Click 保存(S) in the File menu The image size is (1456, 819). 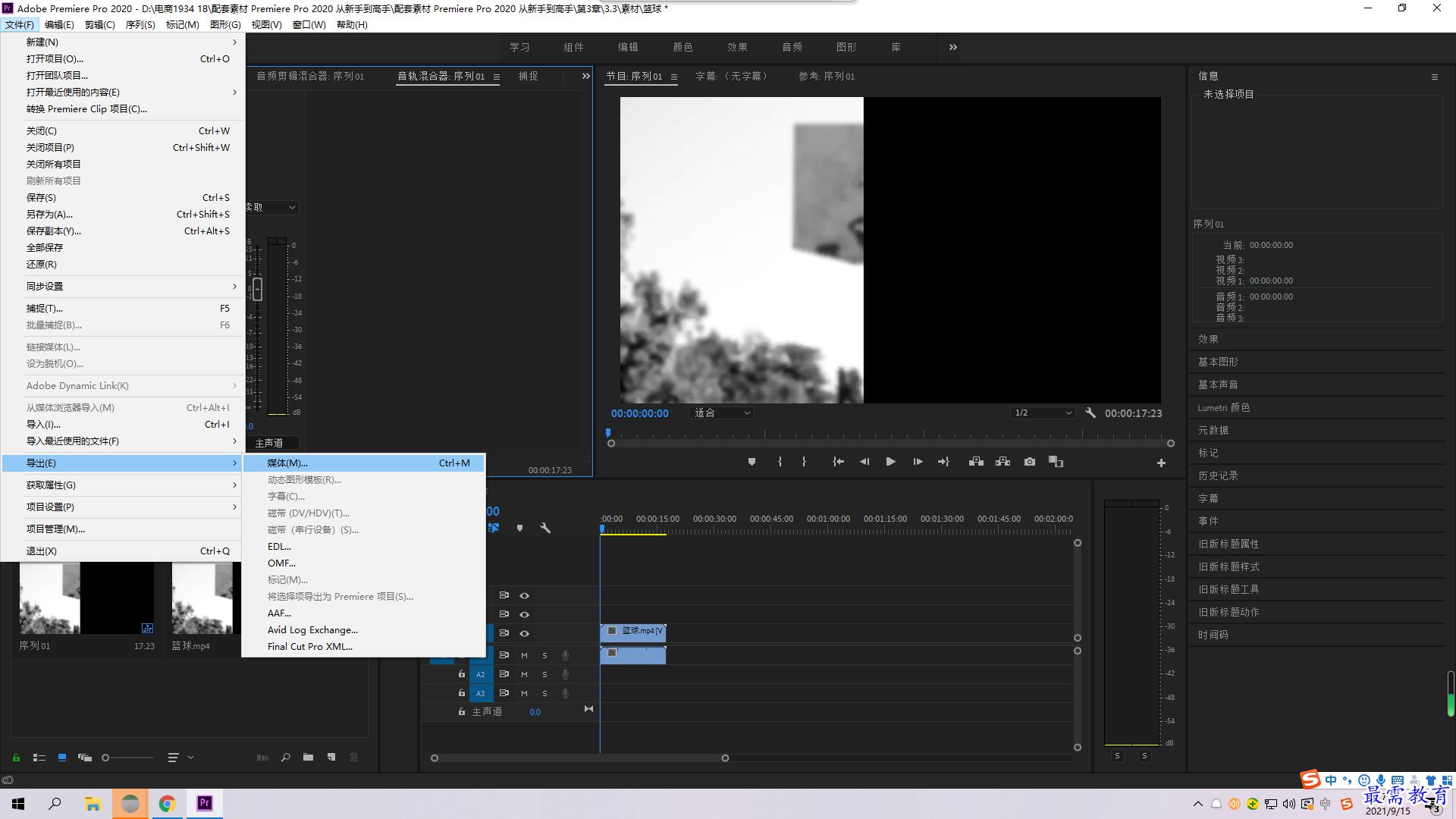[x=122, y=197]
